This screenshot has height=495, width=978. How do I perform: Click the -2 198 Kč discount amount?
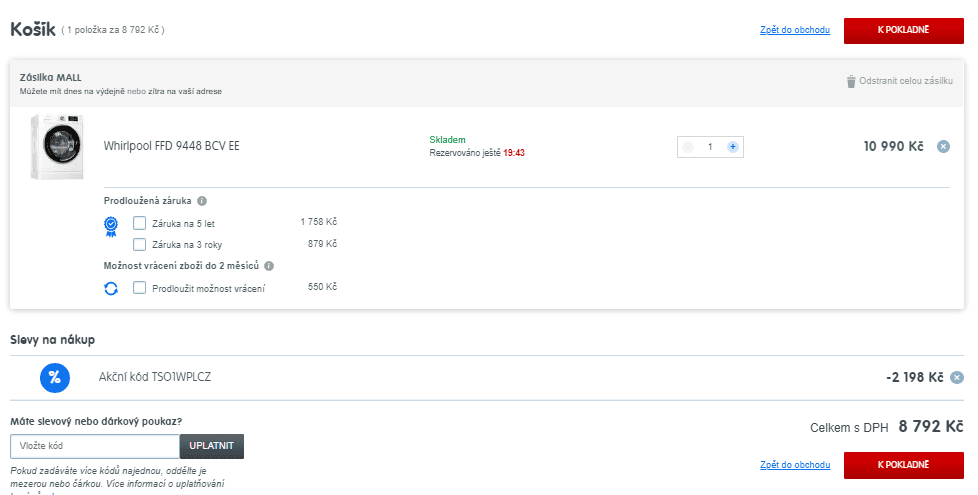[914, 377]
